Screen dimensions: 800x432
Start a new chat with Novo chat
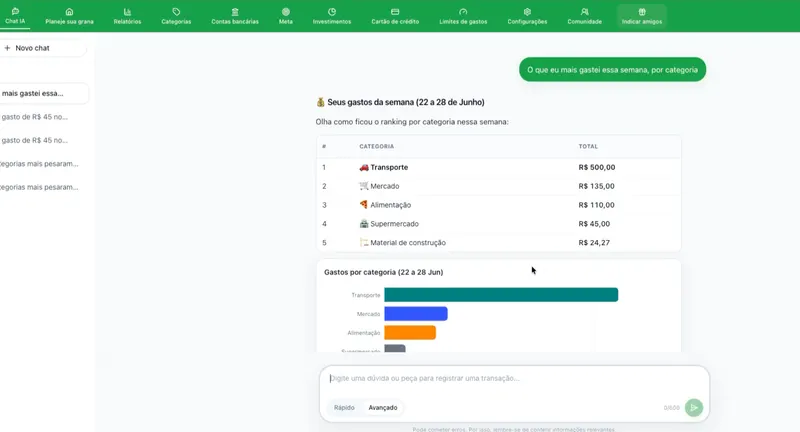tap(32, 48)
